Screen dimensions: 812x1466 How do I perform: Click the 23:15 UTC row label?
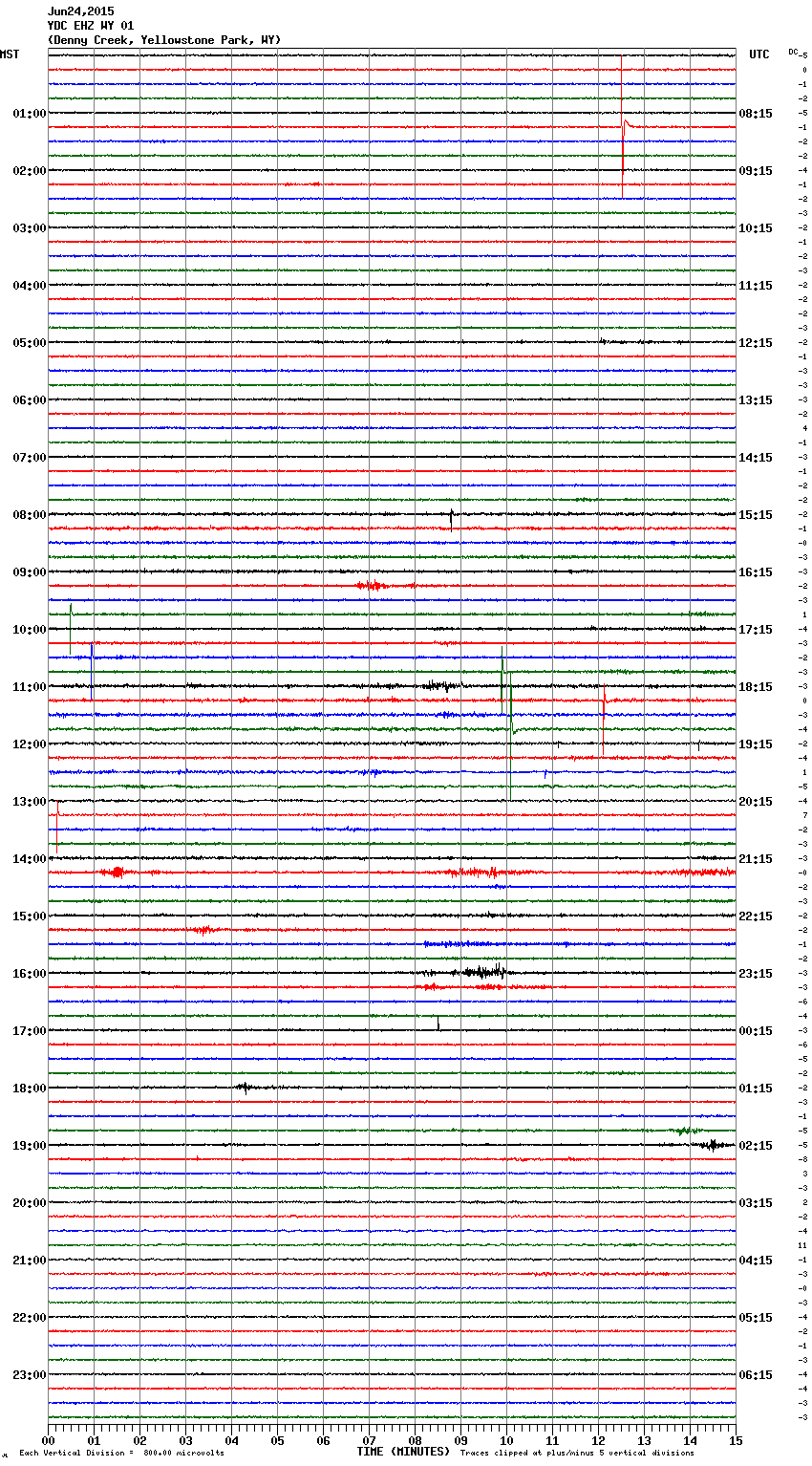point(756,973)
